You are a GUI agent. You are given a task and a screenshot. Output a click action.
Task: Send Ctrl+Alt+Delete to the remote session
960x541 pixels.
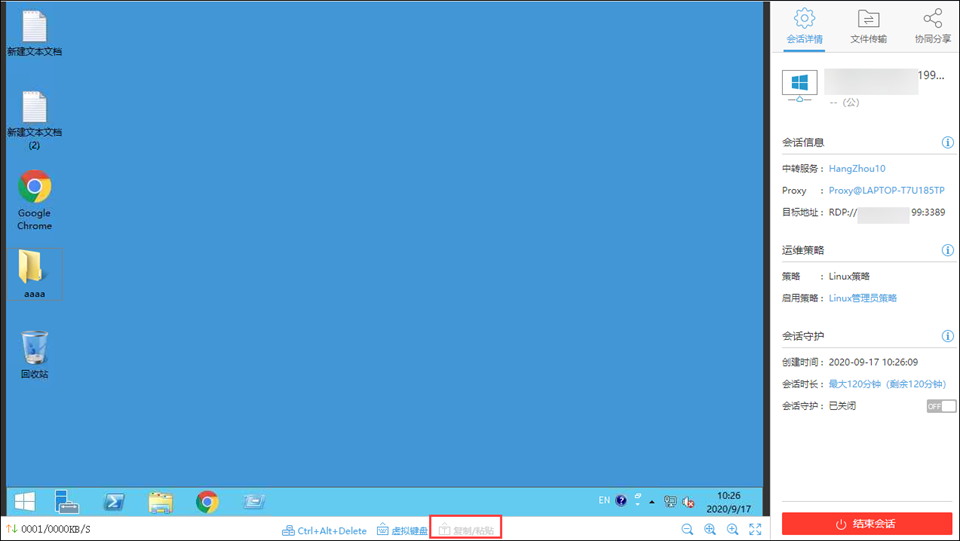pyautogui.click(x=324, y=531)
